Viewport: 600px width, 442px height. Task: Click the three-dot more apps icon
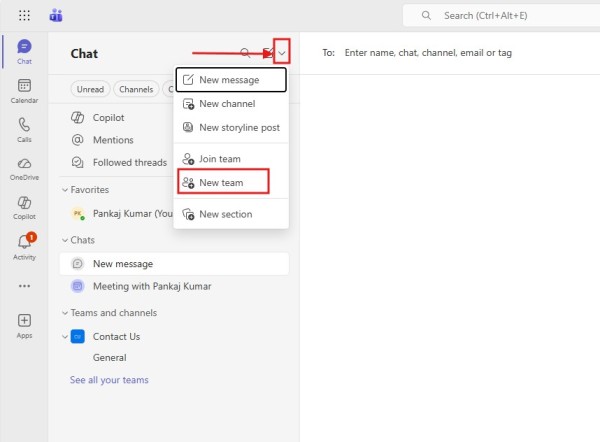[x=24, y=286]
